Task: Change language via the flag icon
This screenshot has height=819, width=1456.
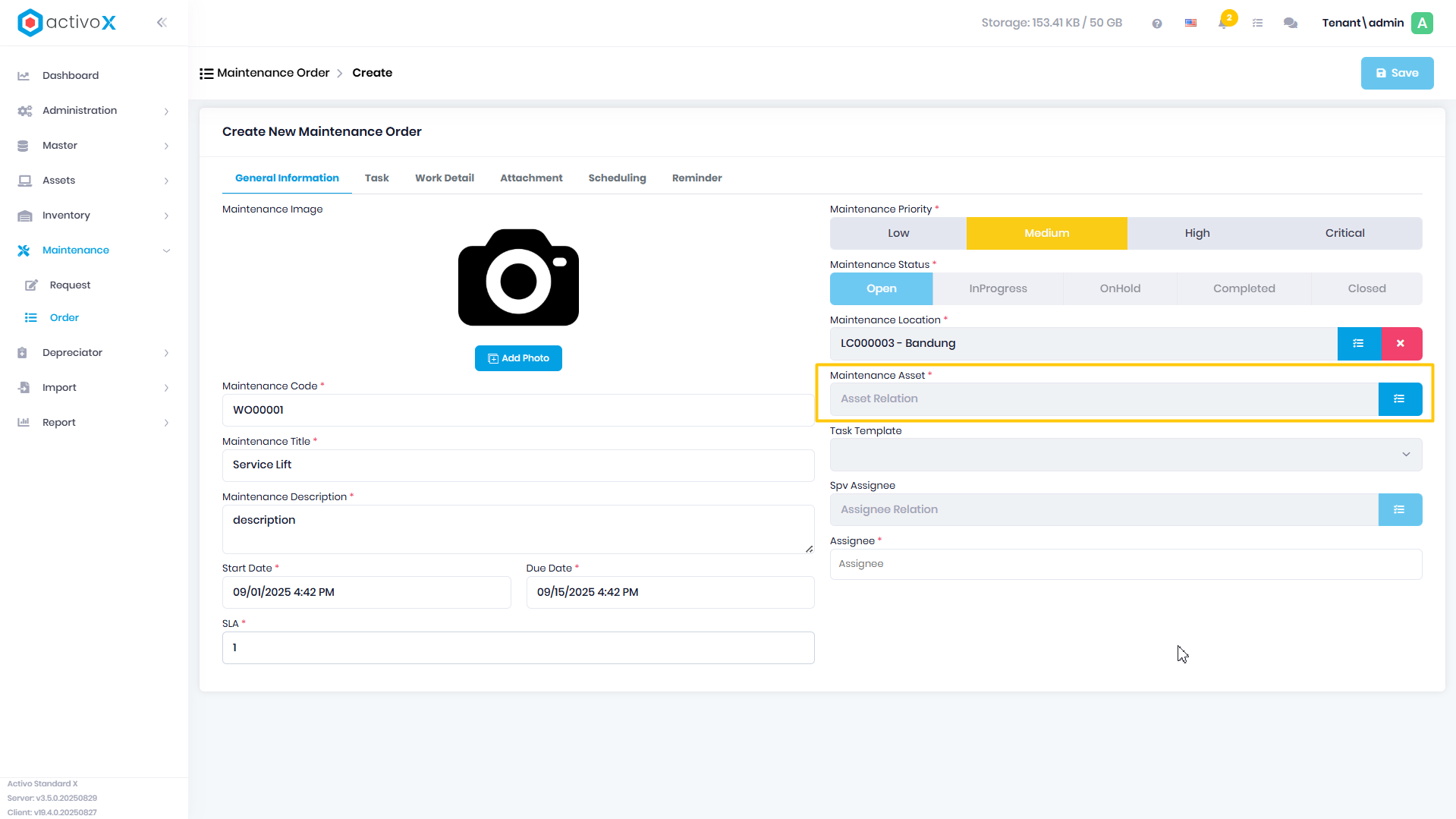Action: coord(1191,24)
